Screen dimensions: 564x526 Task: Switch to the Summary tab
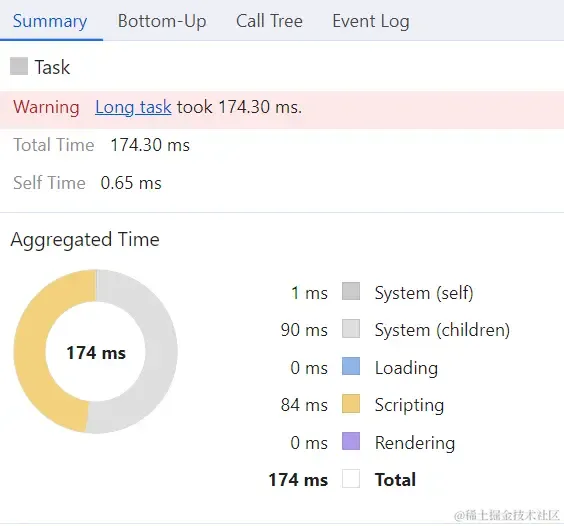coord(50,21)
